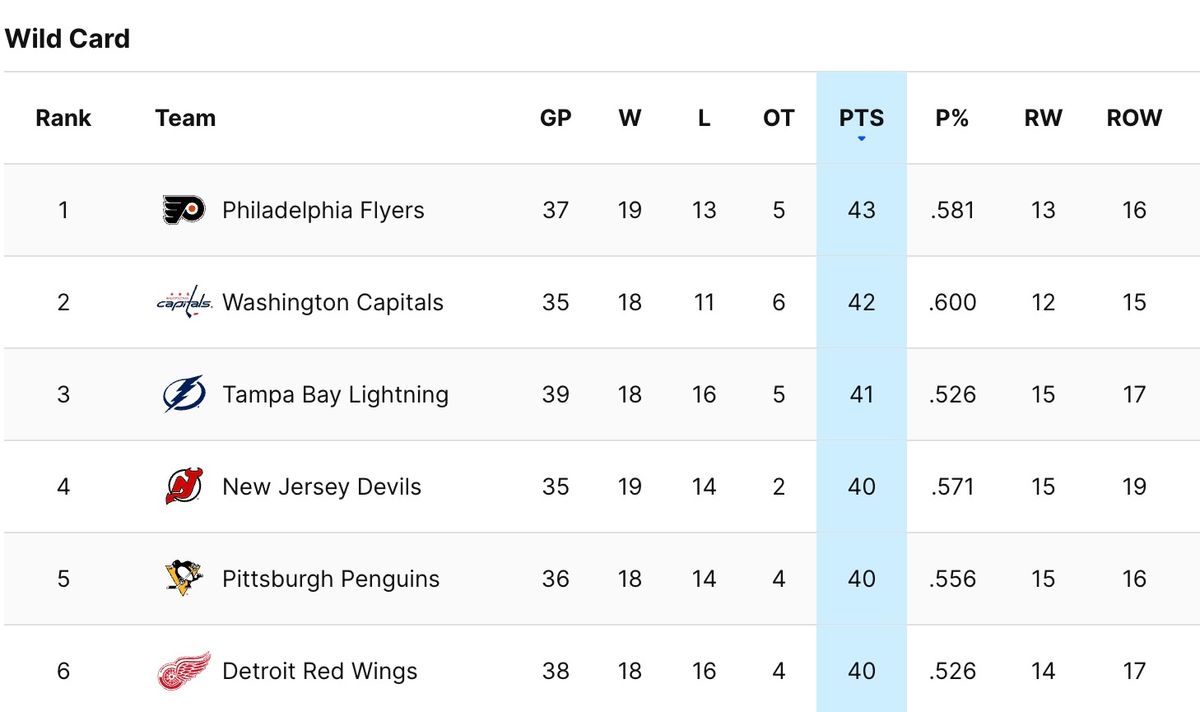Sort table by OT column header

[778, 118]
